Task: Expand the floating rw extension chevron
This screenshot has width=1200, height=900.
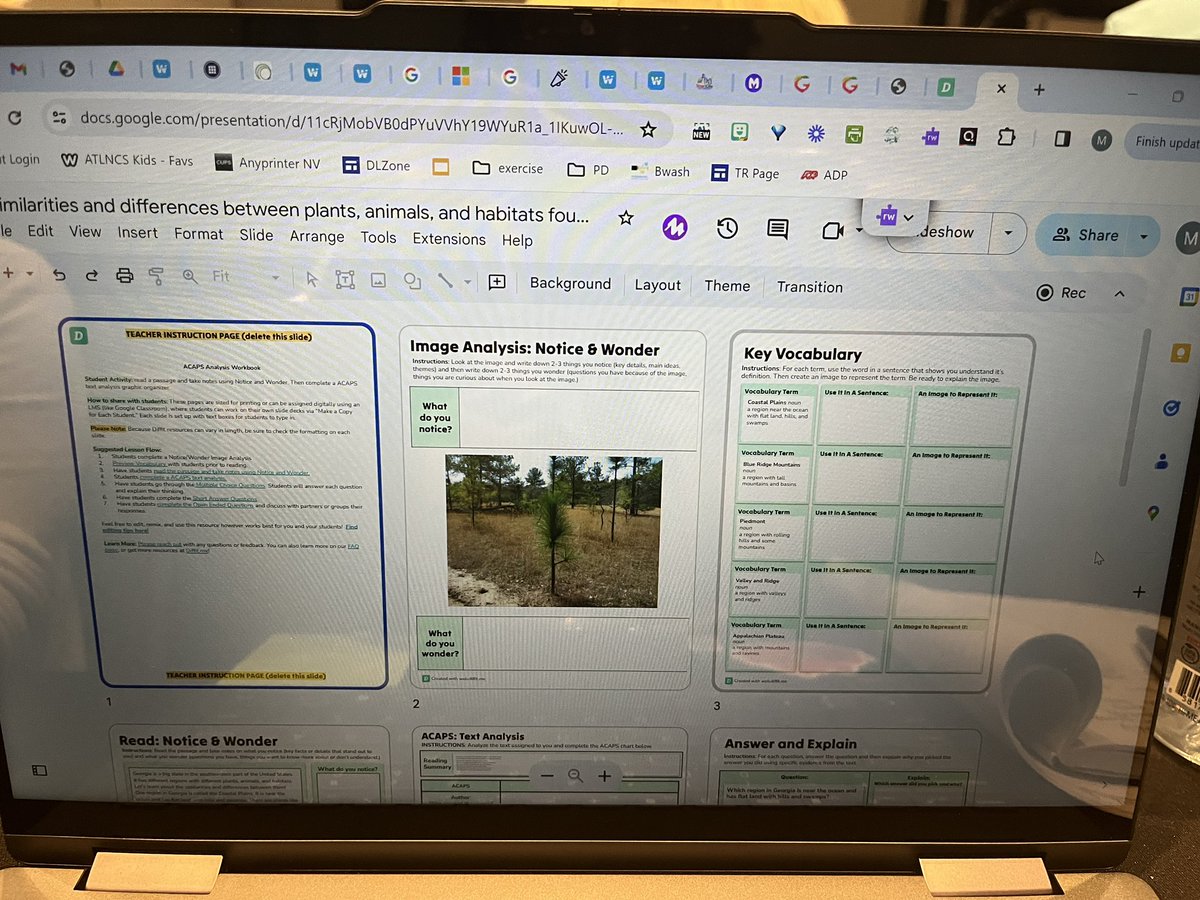Action: click(x=908, y=217)
